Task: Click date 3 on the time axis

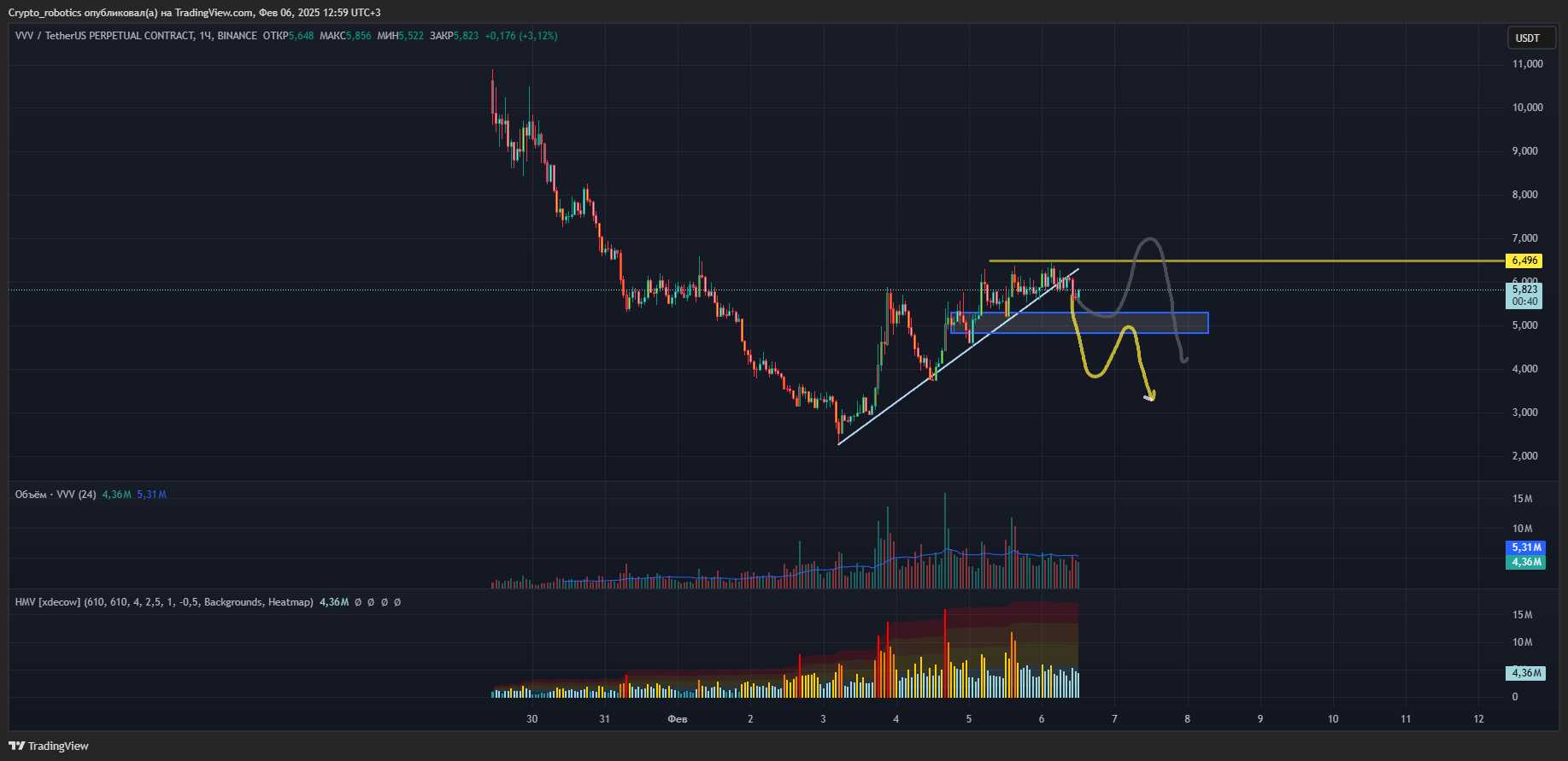Action: (823, 719)
